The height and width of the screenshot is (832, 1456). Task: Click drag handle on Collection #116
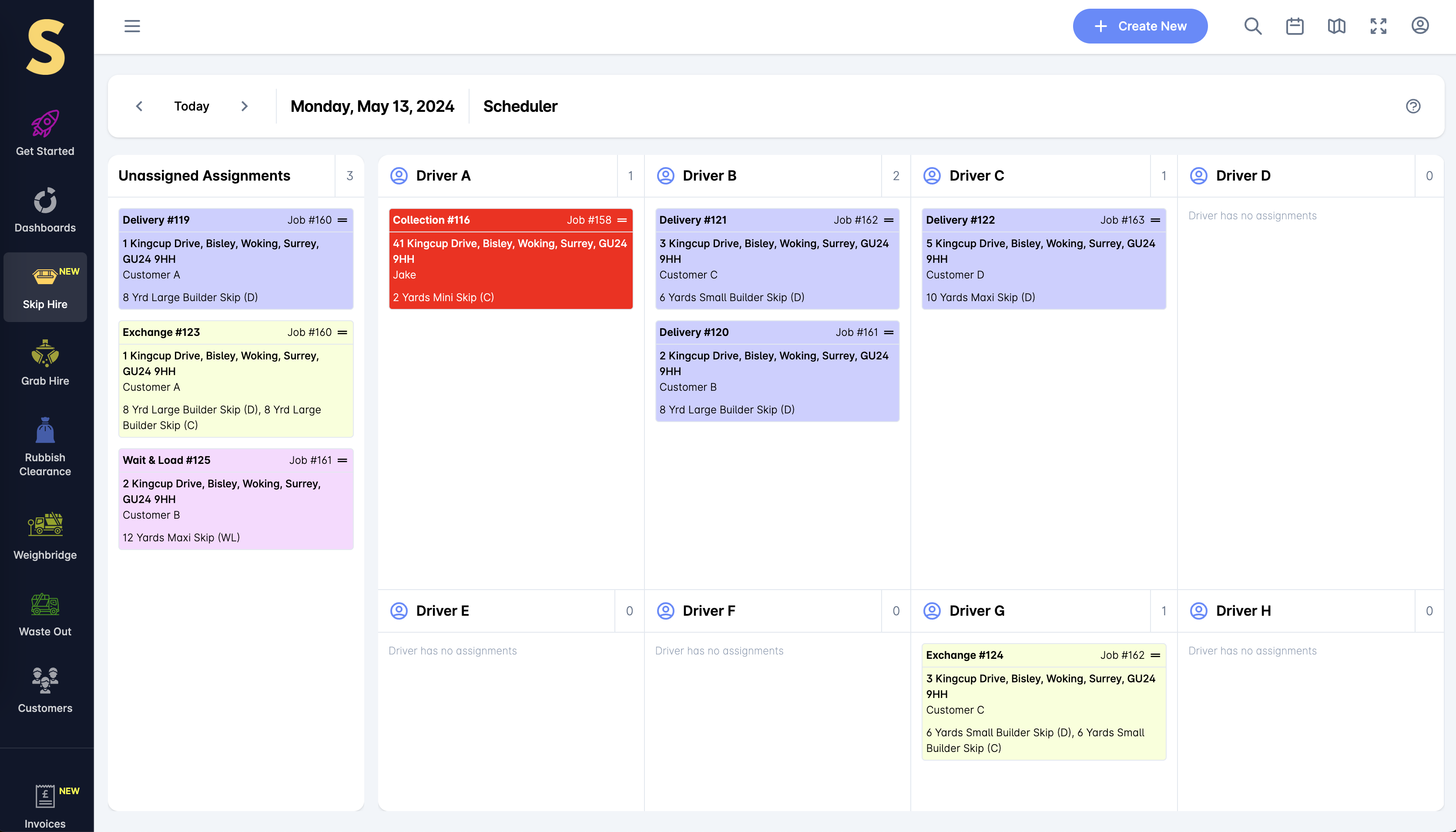pos(622,220)
